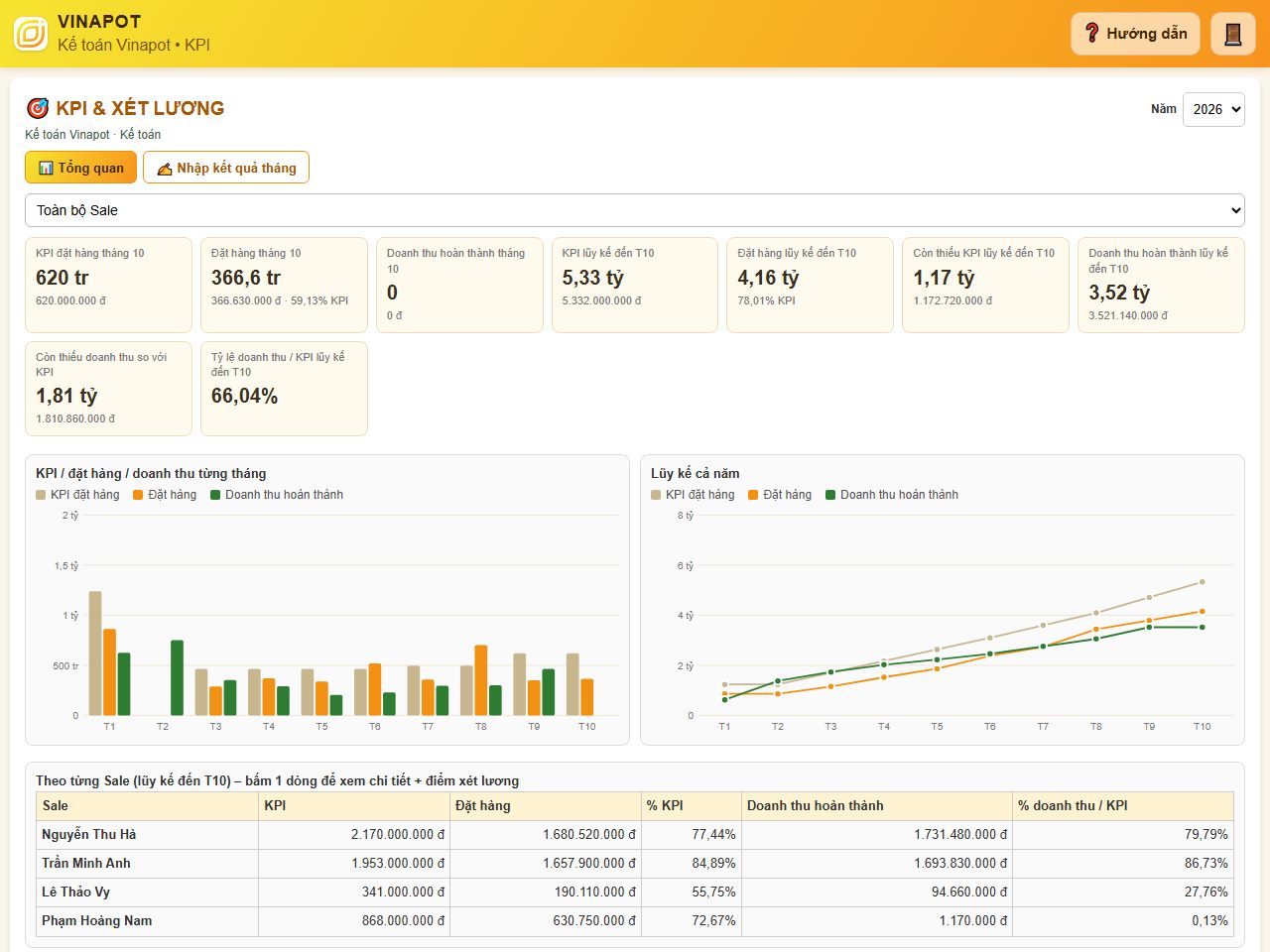
Task: Click the 4,16 tỷ Đặt hàng lũy kế card
Action: [x=811, y=285]
